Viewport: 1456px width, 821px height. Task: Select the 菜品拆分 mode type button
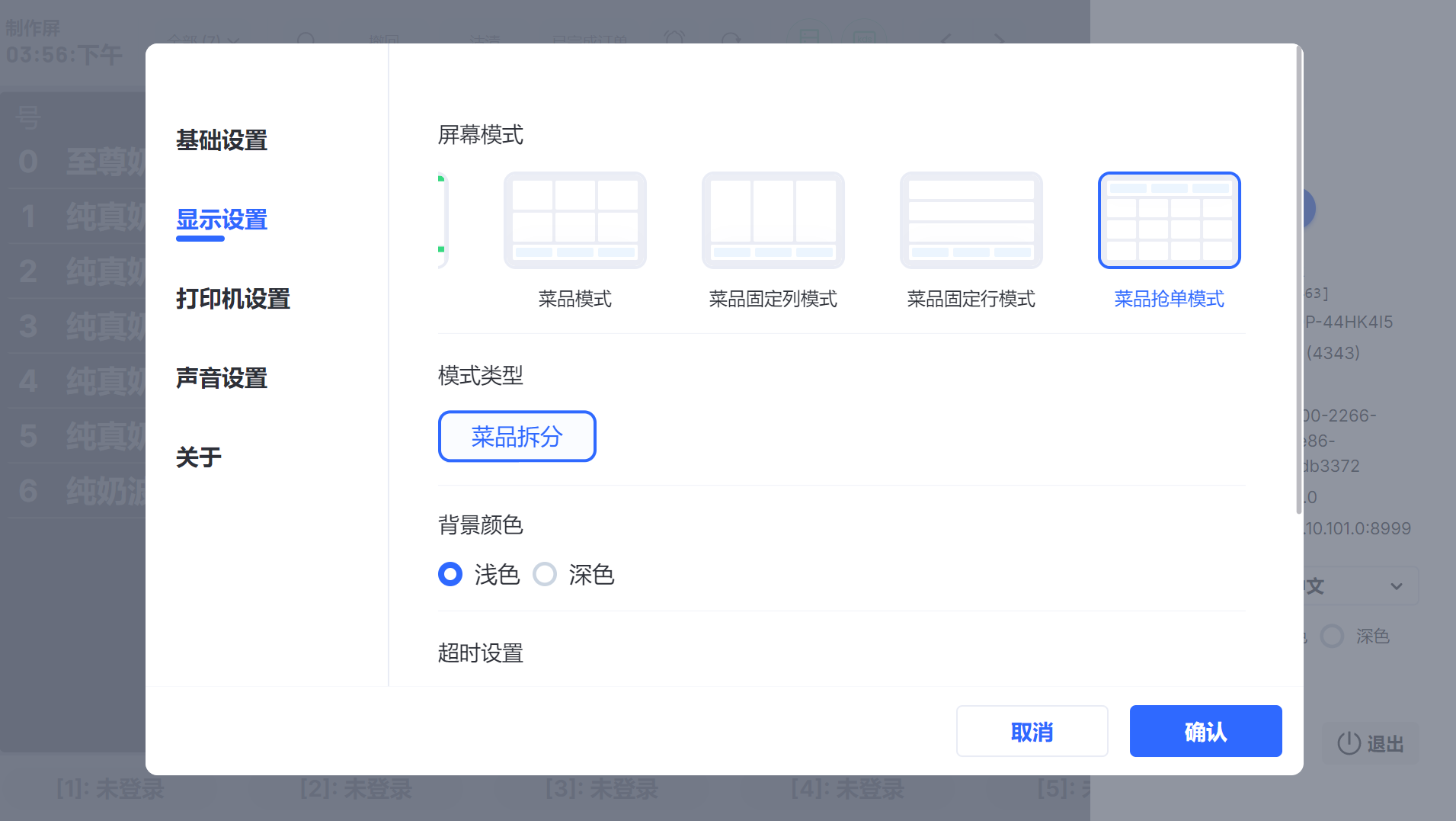(517, 437)
